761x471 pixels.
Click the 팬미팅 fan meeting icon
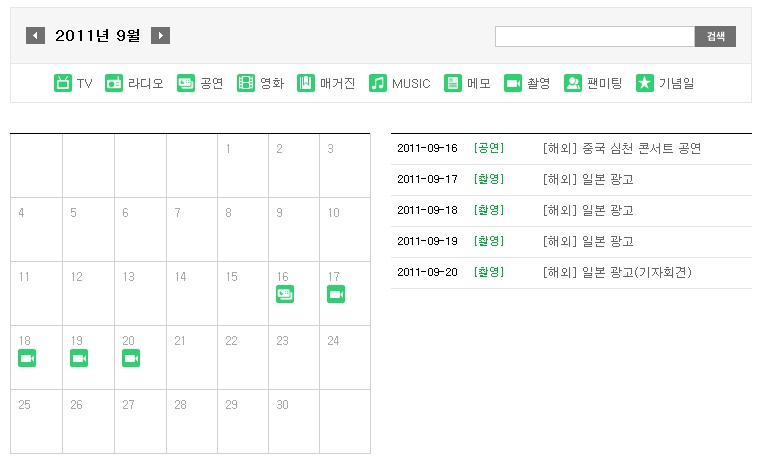click(x=573, y=83)
